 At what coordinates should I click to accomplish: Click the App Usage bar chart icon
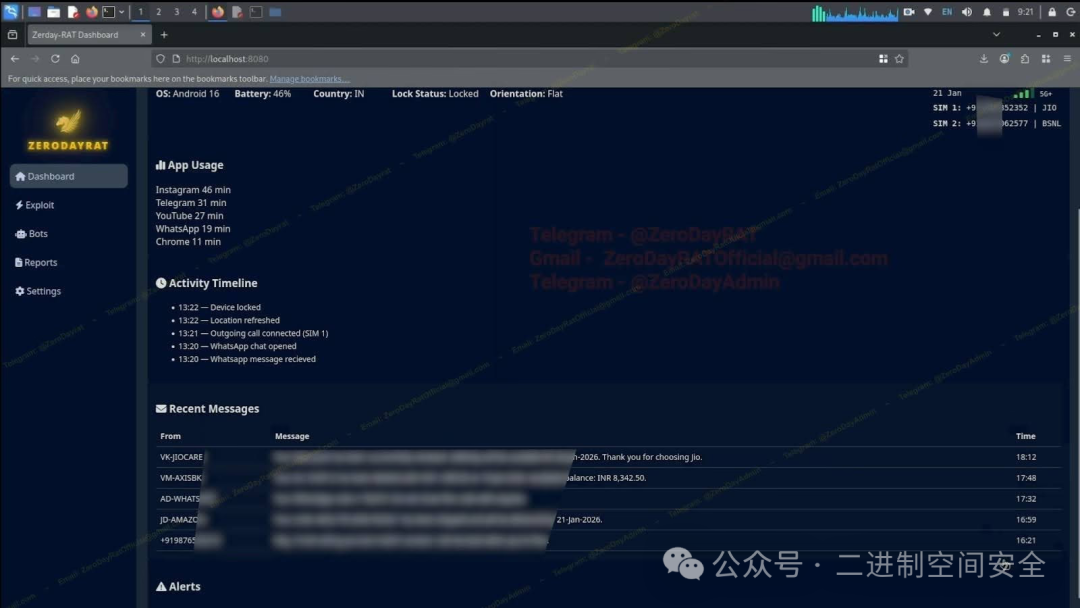tap(160, 164)
